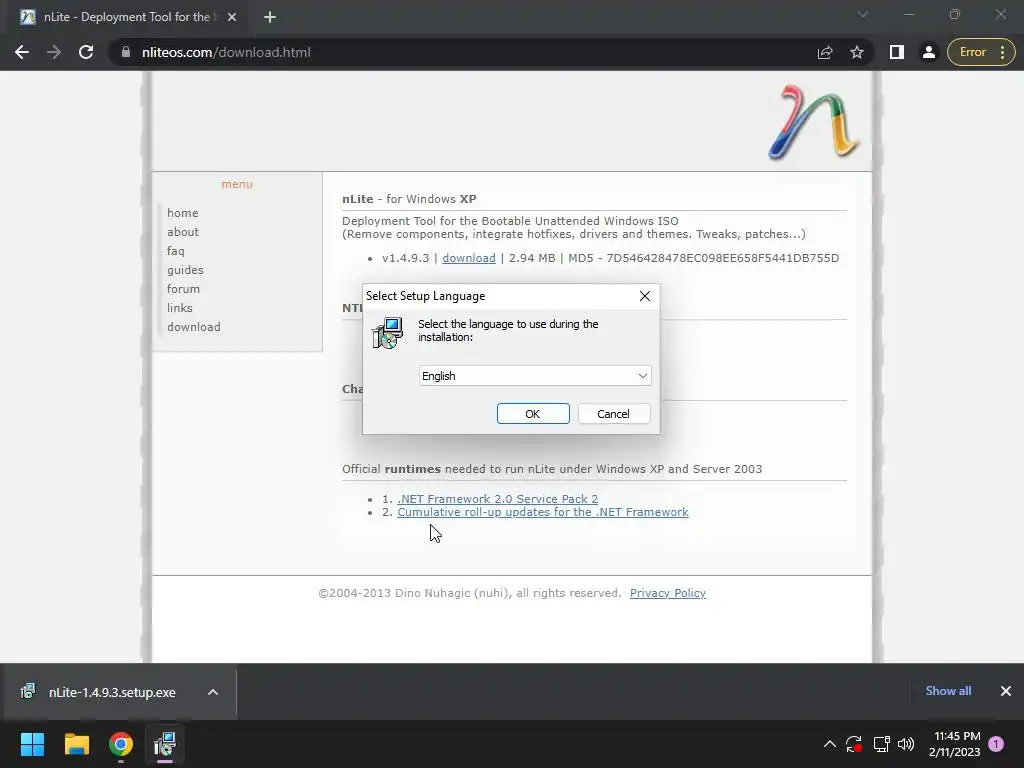1024x768 pixels.
Task: Expand options chevron for nLite-1.4.9.3.setup.exe download
Action: point(213,692)
